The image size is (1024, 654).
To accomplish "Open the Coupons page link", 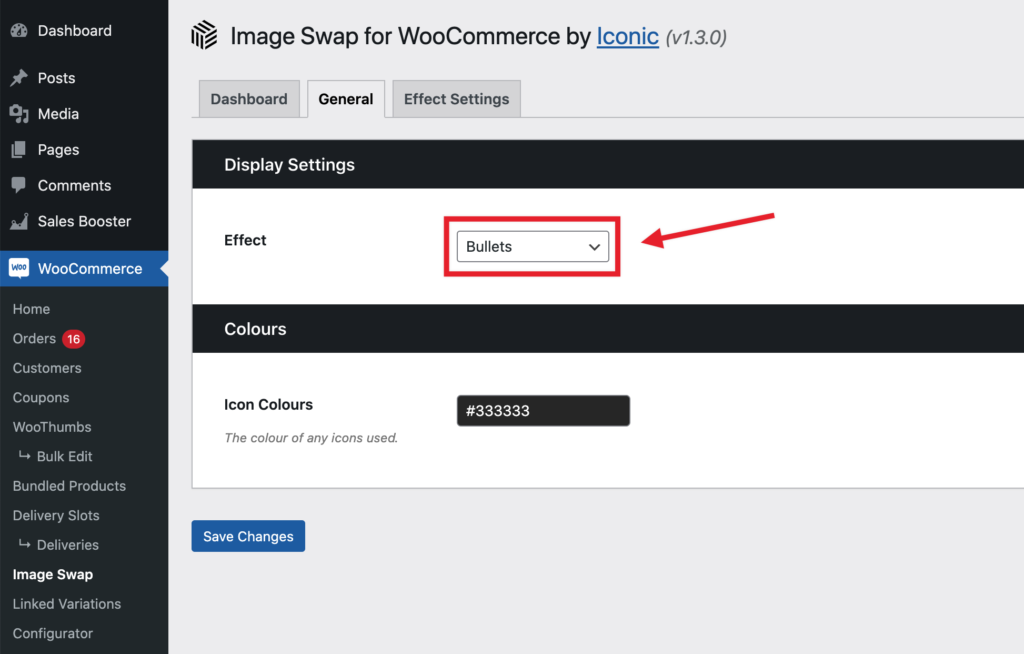I will coord(40,397).
